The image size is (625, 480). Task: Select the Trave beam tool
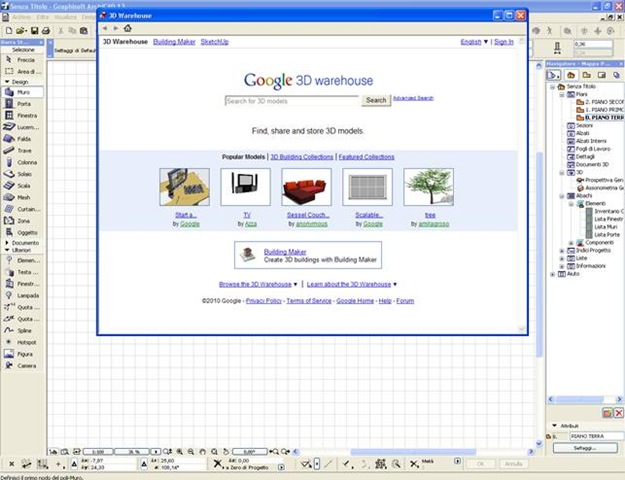[x=22, y=150]
